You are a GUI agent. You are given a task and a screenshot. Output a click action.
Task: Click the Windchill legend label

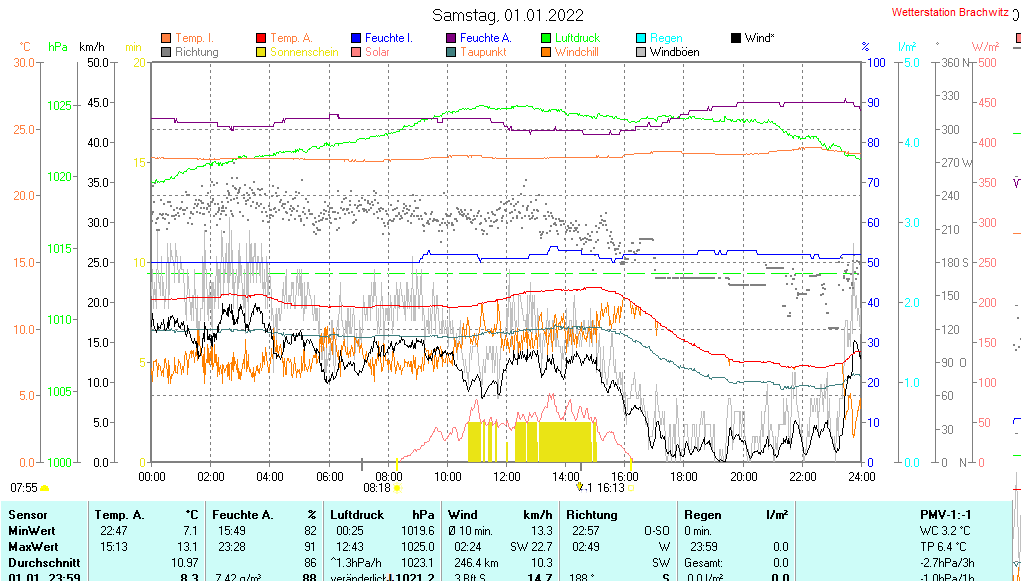click(576, 52)
